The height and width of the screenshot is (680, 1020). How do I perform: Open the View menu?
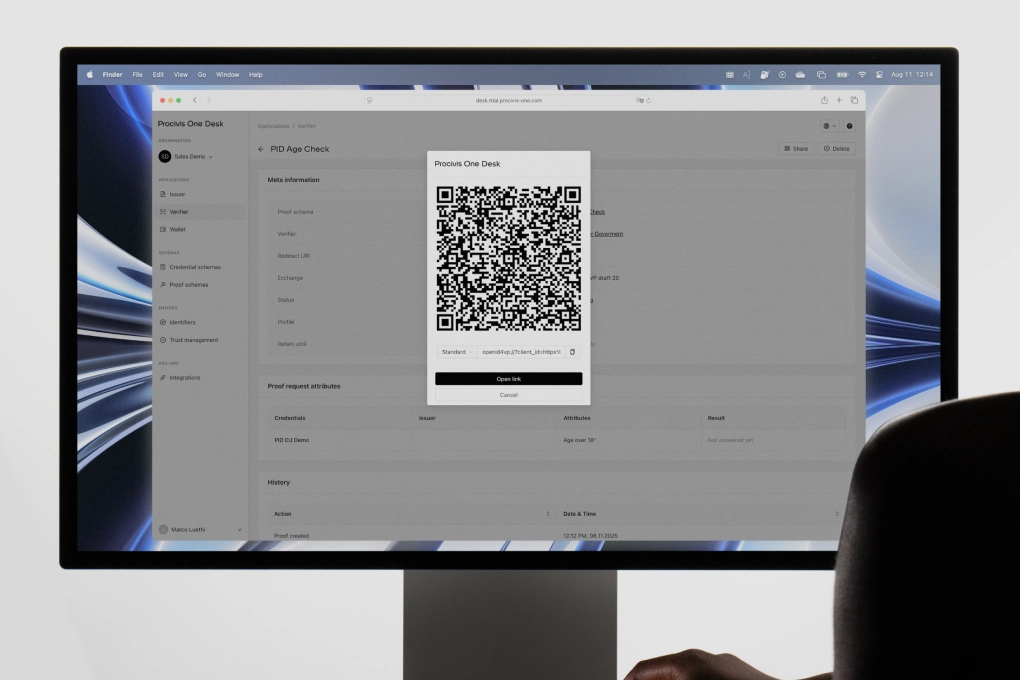pos(180,75)
